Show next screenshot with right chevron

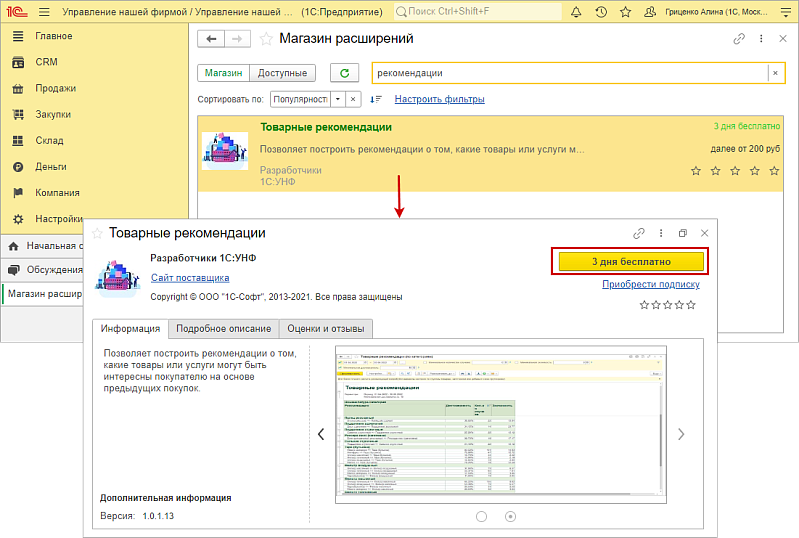pyautogui.click(x=681, y=434)
